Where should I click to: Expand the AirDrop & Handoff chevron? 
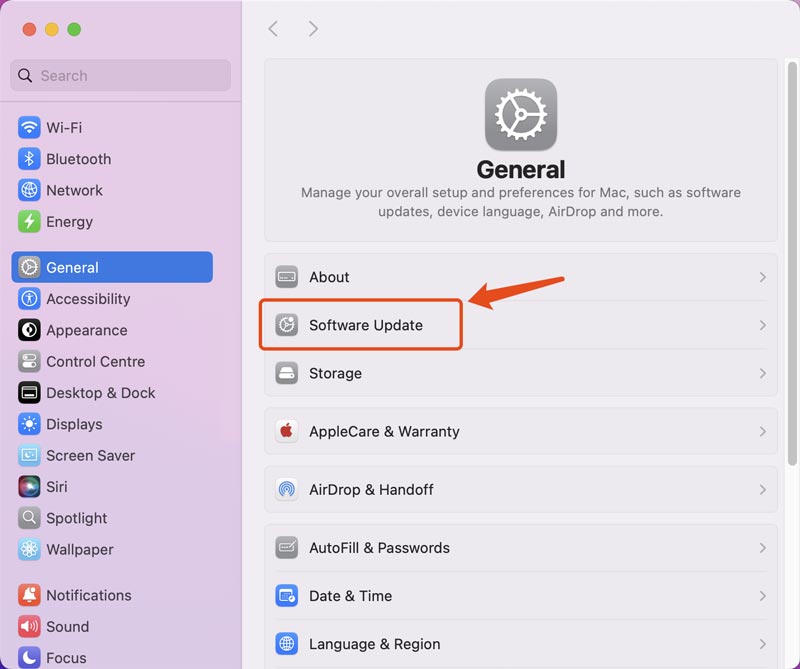point(762,489)
